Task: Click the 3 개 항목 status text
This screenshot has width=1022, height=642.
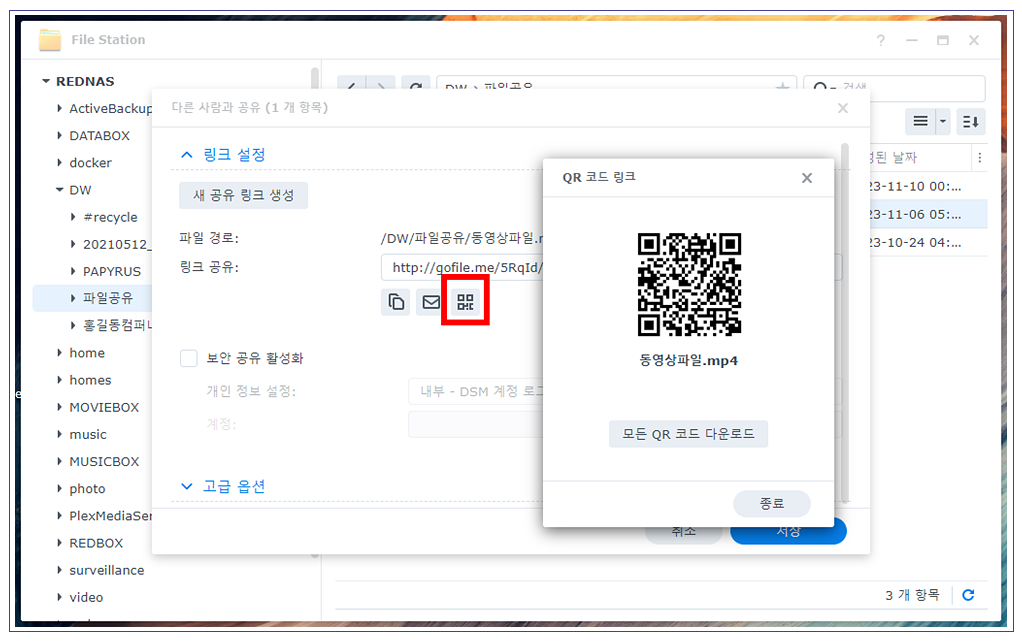Action: point(912,594)
